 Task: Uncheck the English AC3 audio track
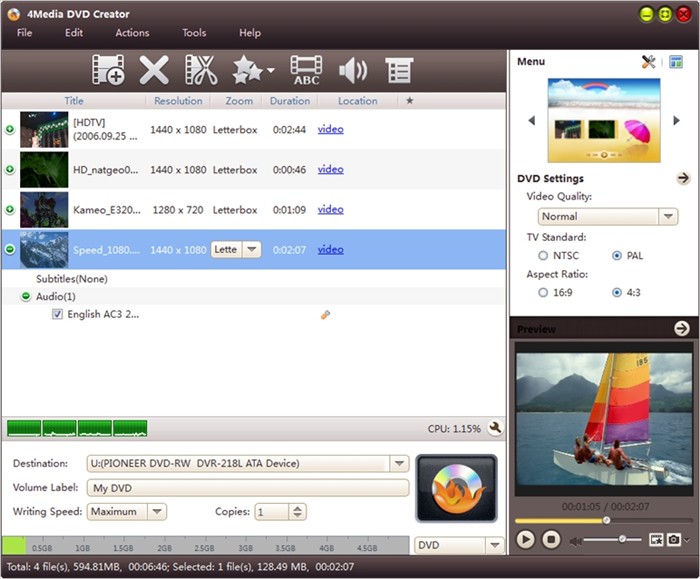[57, 314]
